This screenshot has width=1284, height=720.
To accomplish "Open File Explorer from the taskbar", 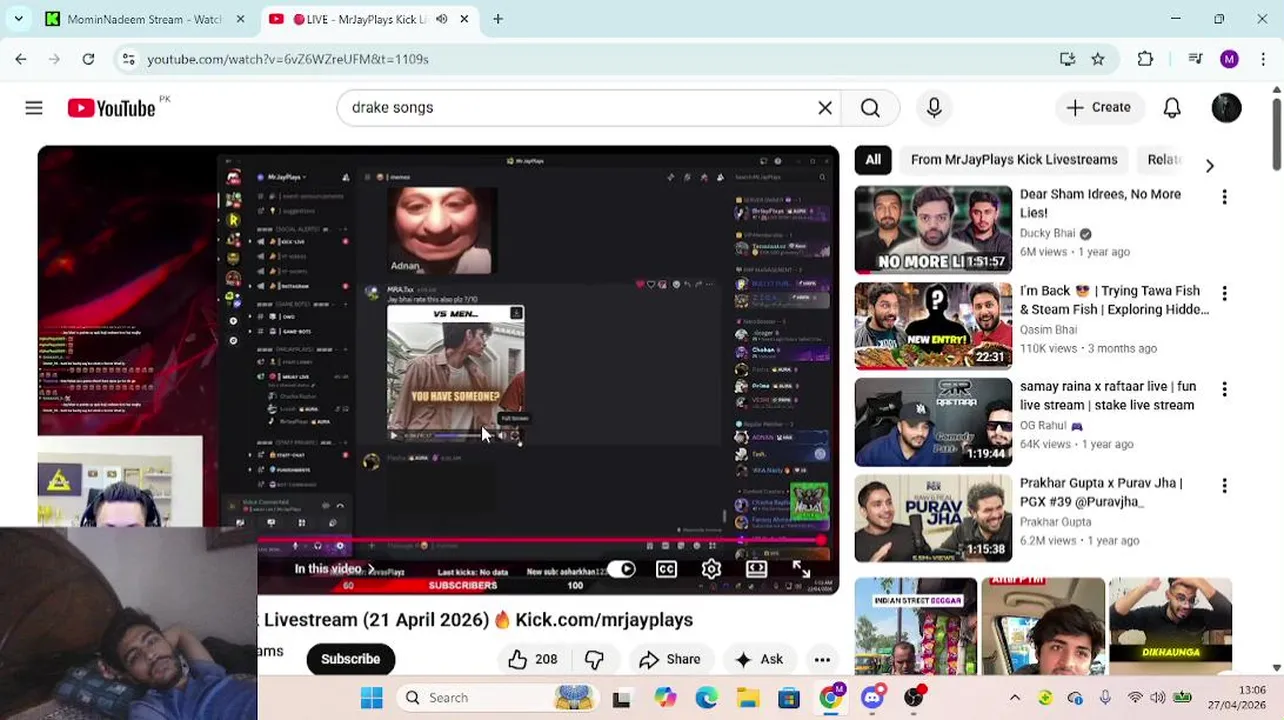I will click(x=747, y=698).
